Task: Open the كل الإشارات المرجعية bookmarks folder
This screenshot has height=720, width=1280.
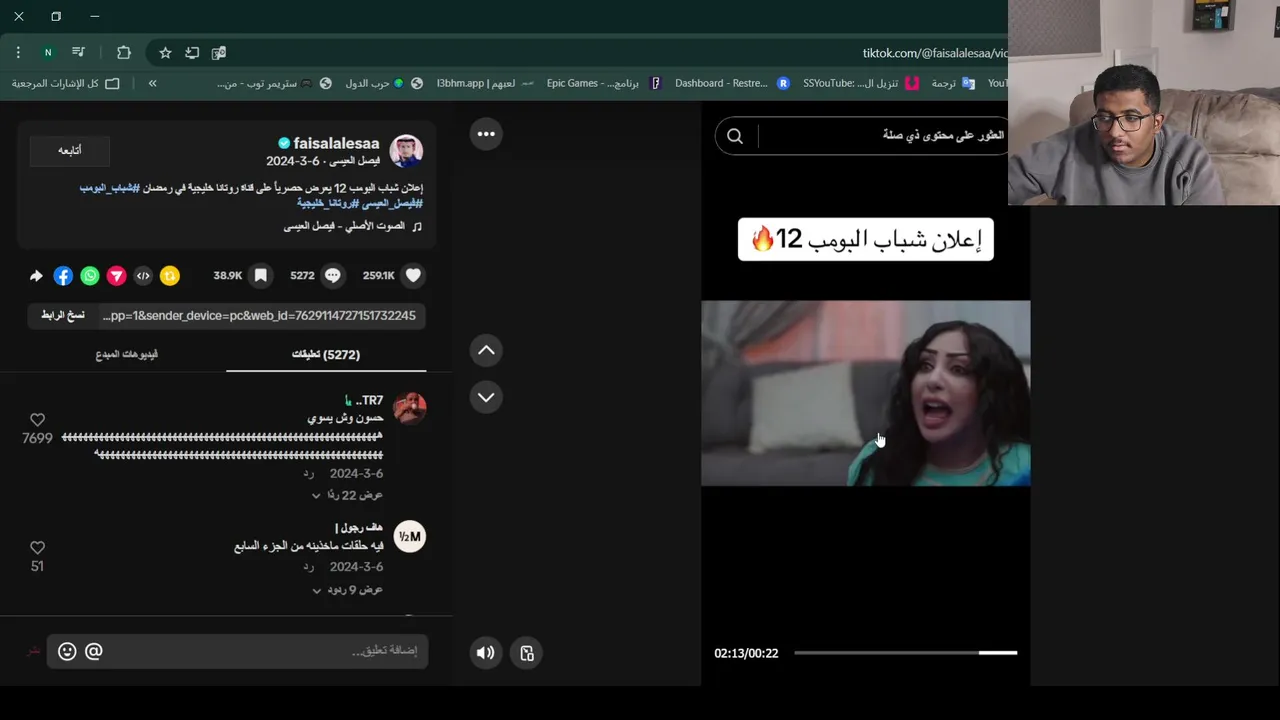Action: (65, 83)
